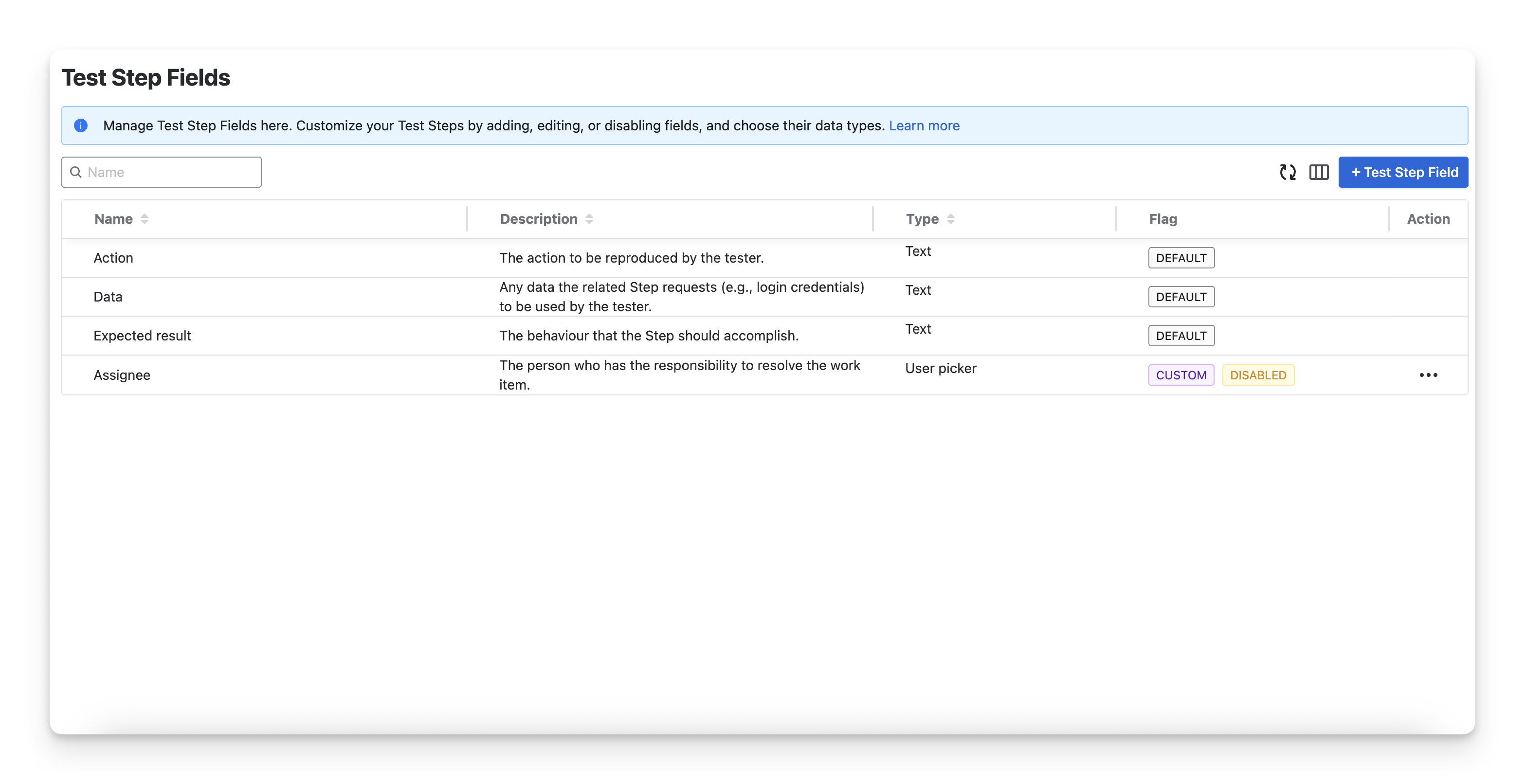Image resolution: width=1525 pixels, height=784 pixels.
Task: Click the info icon in banner
Action: (80, 125)
